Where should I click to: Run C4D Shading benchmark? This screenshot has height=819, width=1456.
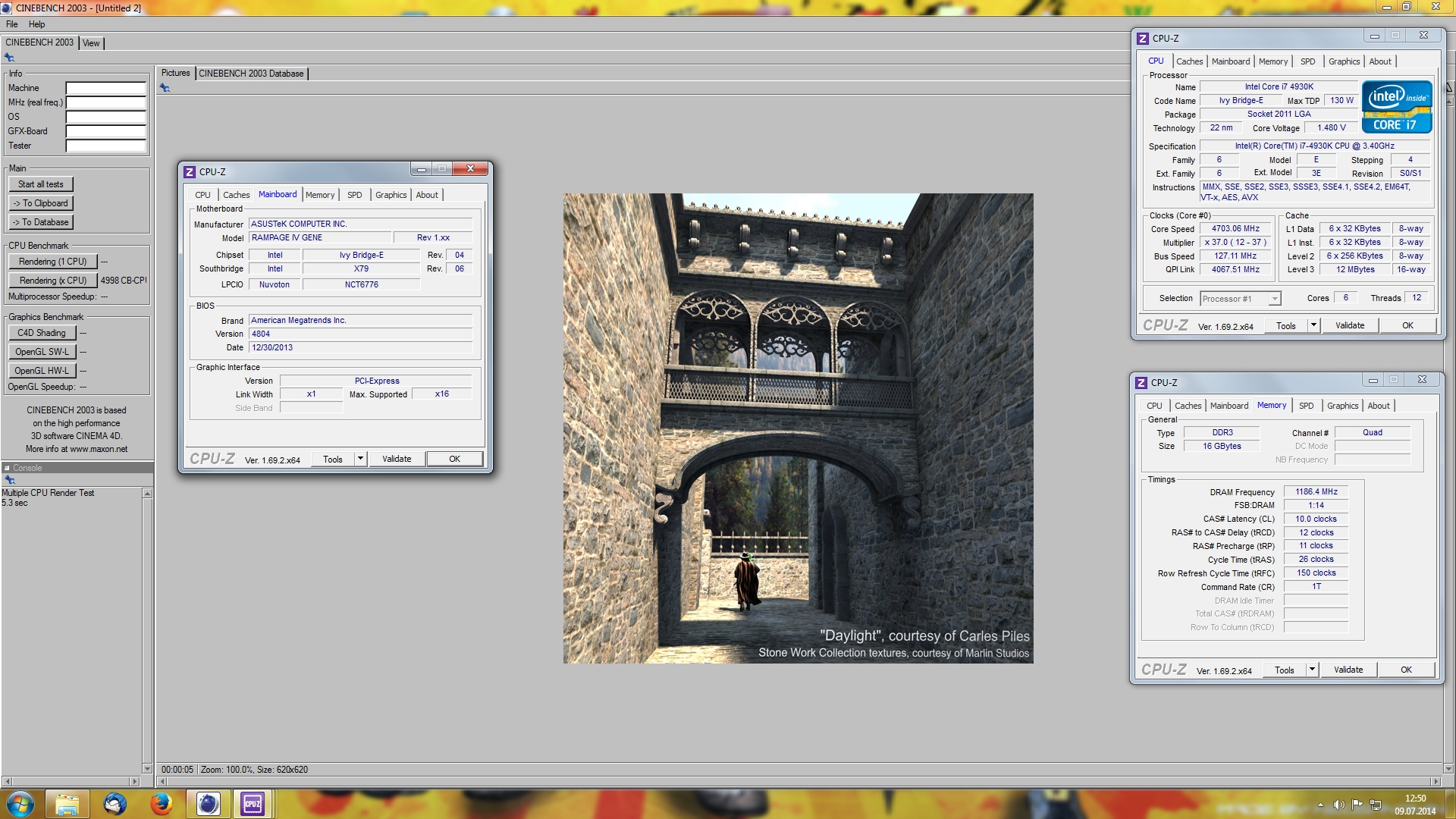42,333
